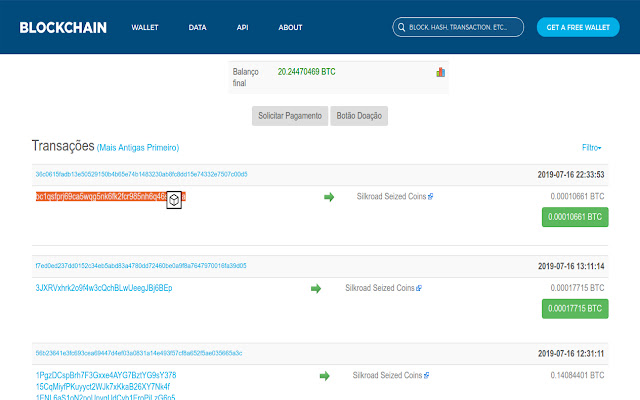This screenshot has width=640, height=400.
Task: Click green 0.00017715 BTC button
Action: tap(575, 309)
